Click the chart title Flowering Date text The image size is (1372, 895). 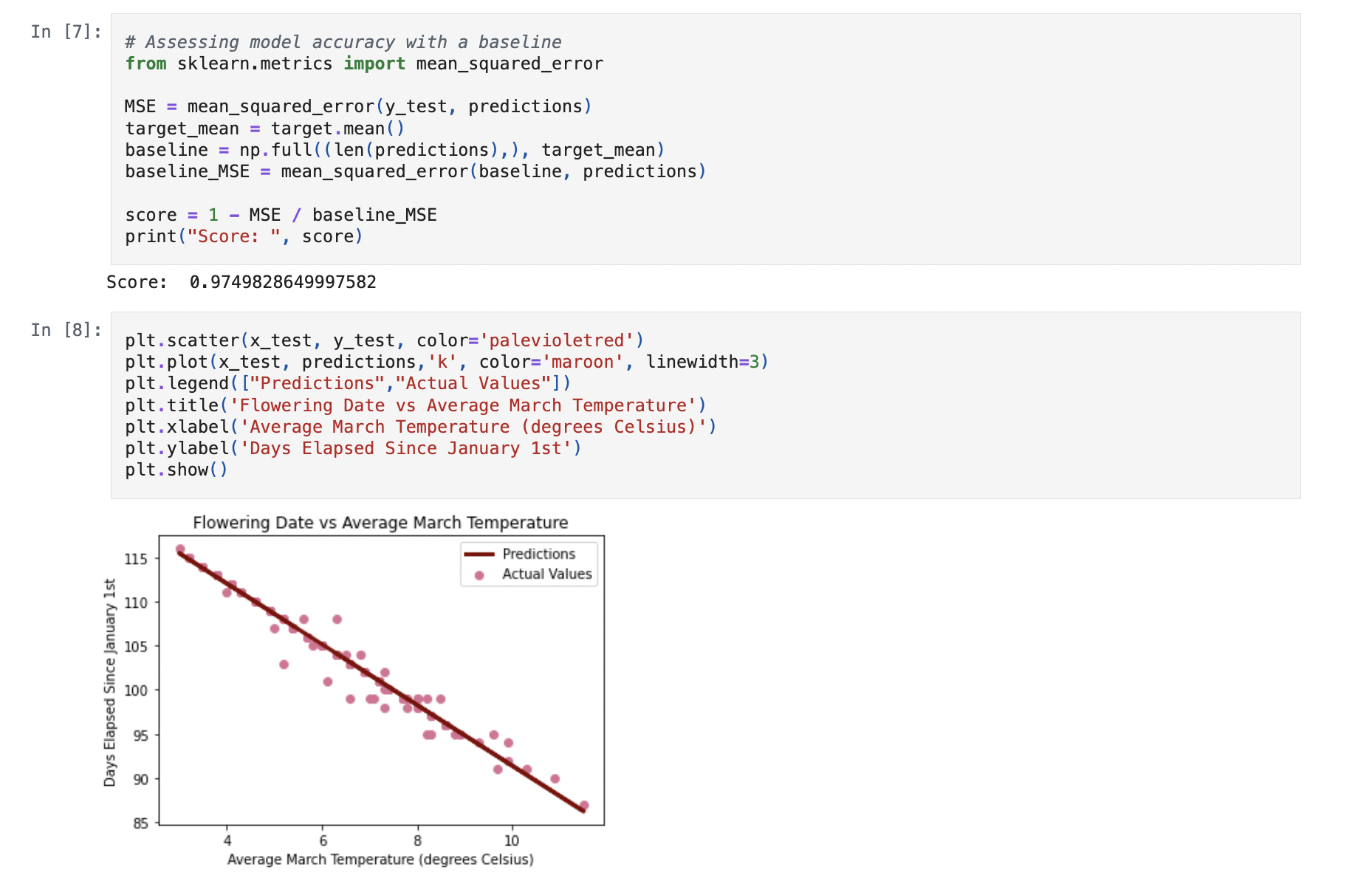pos(380,523)
